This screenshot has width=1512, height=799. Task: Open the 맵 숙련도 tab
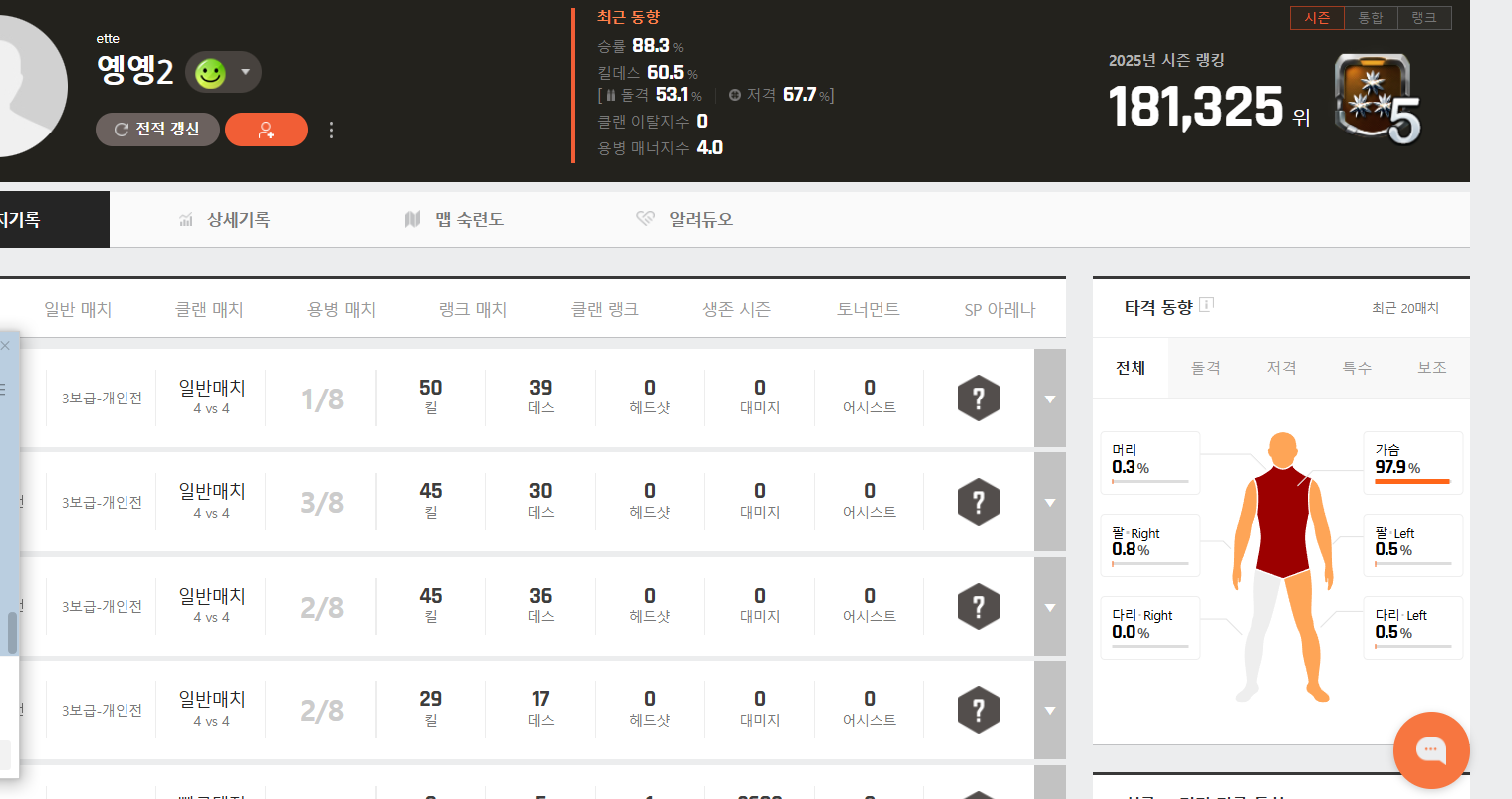[x=468, y=219]
